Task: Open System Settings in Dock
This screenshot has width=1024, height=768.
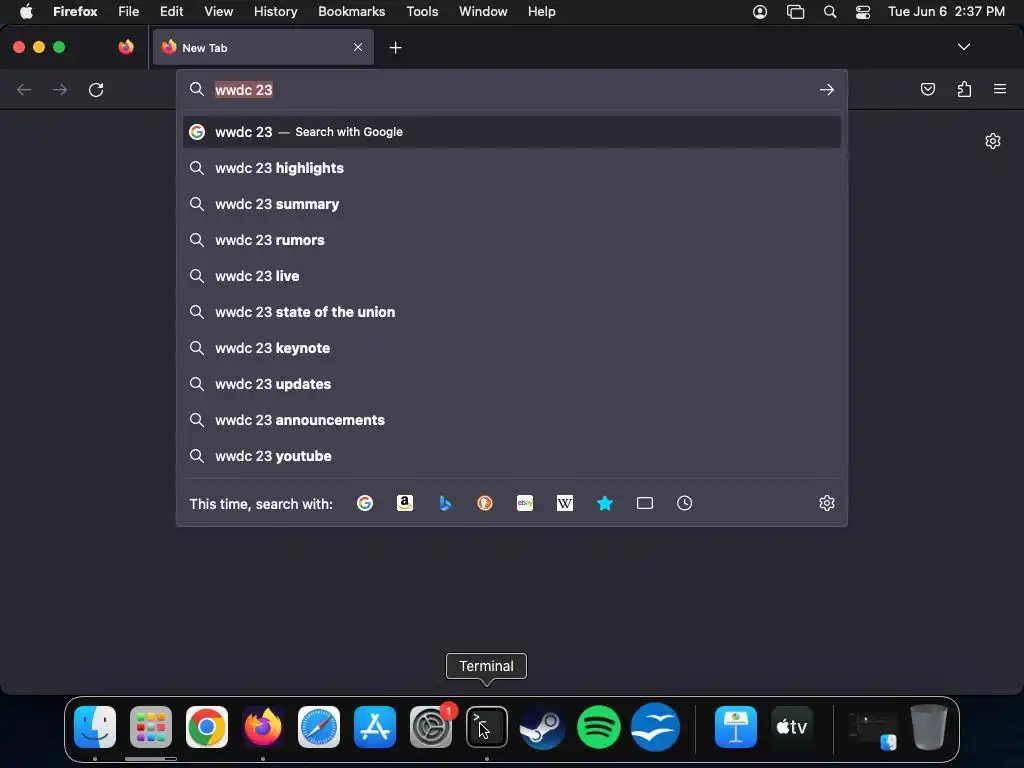Action: tap(431, 726)
